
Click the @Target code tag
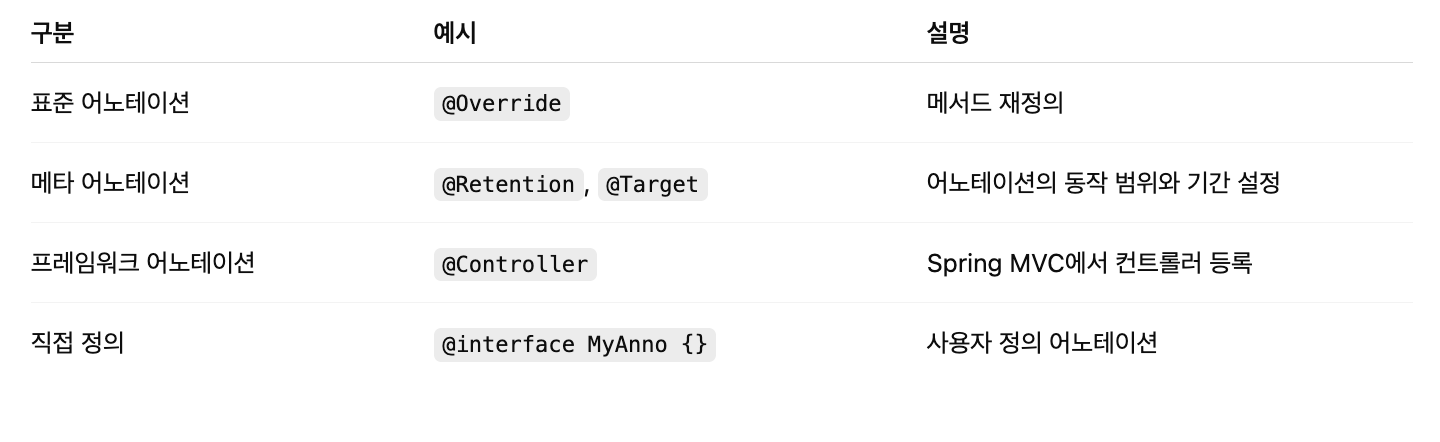(653, 184)
